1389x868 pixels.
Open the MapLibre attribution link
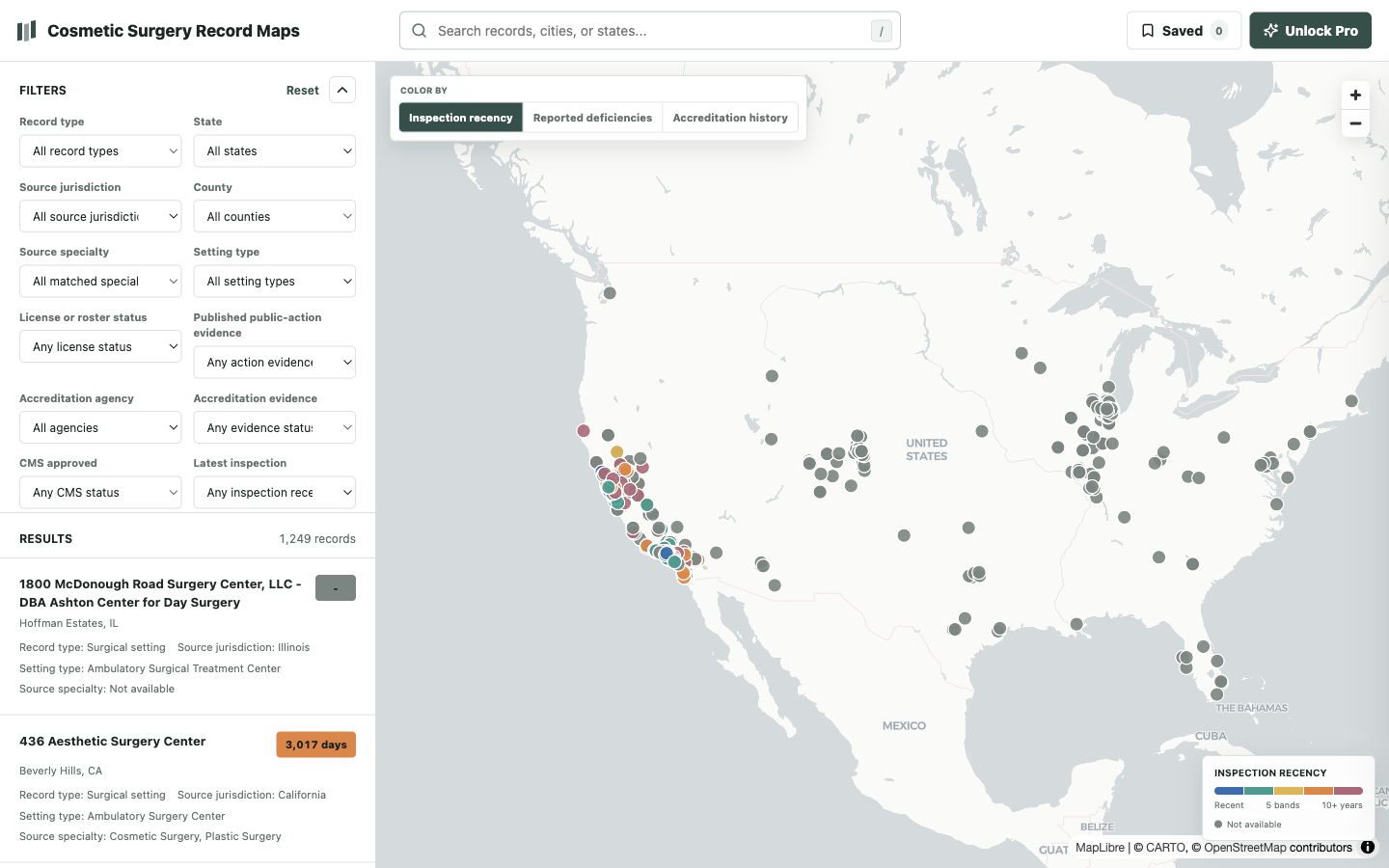[x=1100, y=848]
